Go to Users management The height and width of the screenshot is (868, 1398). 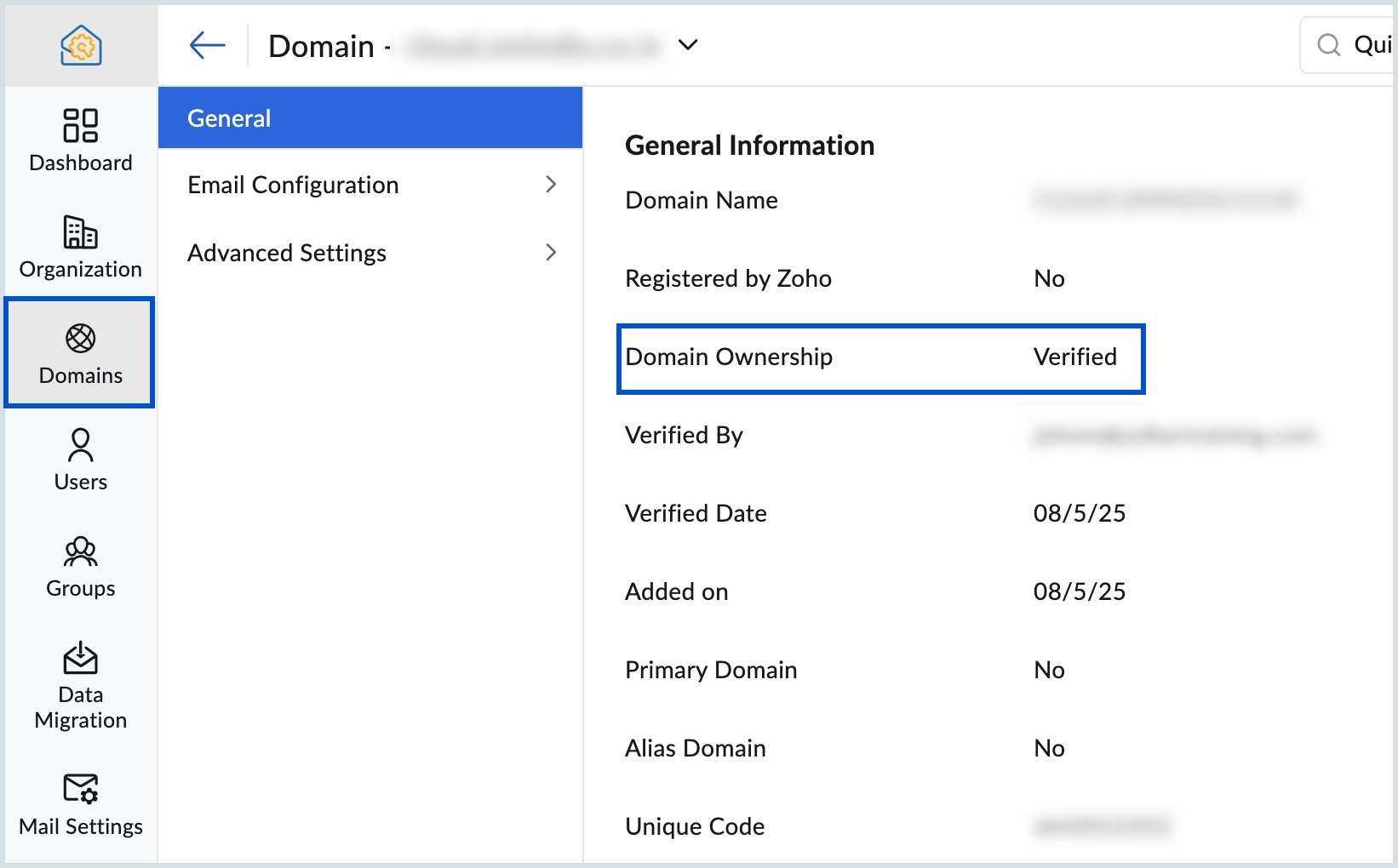click(x=80, y=460)
